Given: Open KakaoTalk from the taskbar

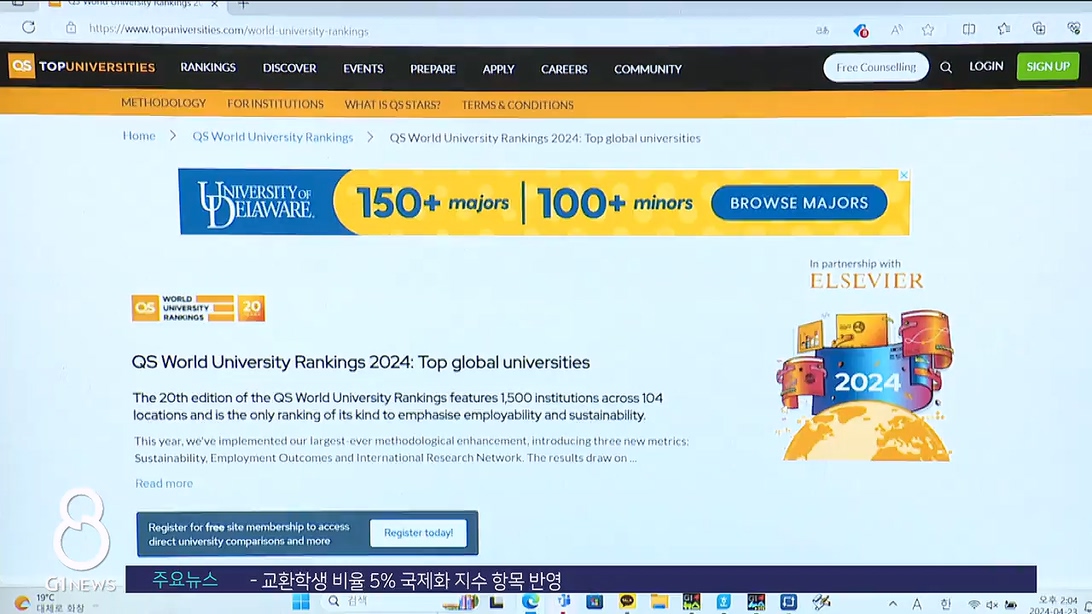Looking at the screenshot, I should [x=627, y=602].
